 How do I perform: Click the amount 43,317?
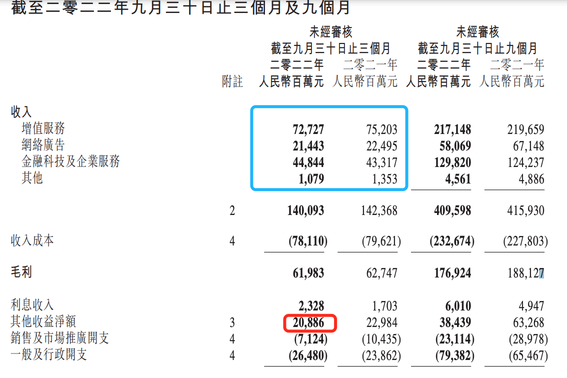tap(382, 163)
